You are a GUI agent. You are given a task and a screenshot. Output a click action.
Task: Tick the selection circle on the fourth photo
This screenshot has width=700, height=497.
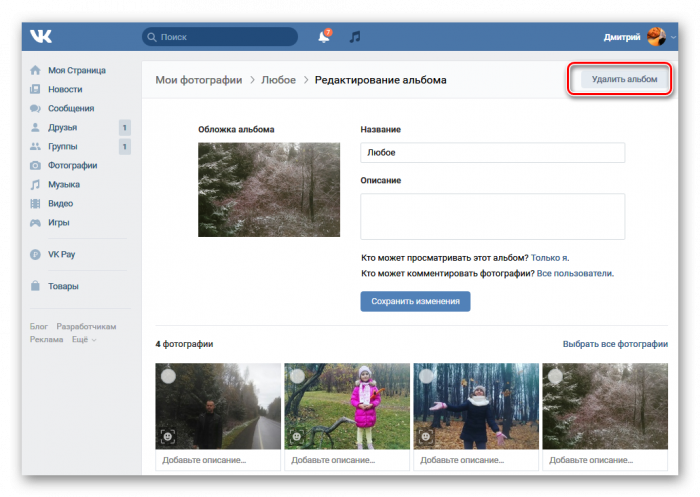555,376
